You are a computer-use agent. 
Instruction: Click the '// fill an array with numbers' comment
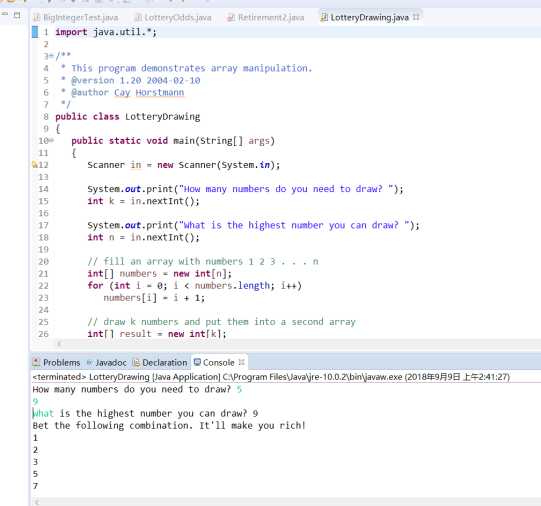pyautogui.click(x=203, y=261)
